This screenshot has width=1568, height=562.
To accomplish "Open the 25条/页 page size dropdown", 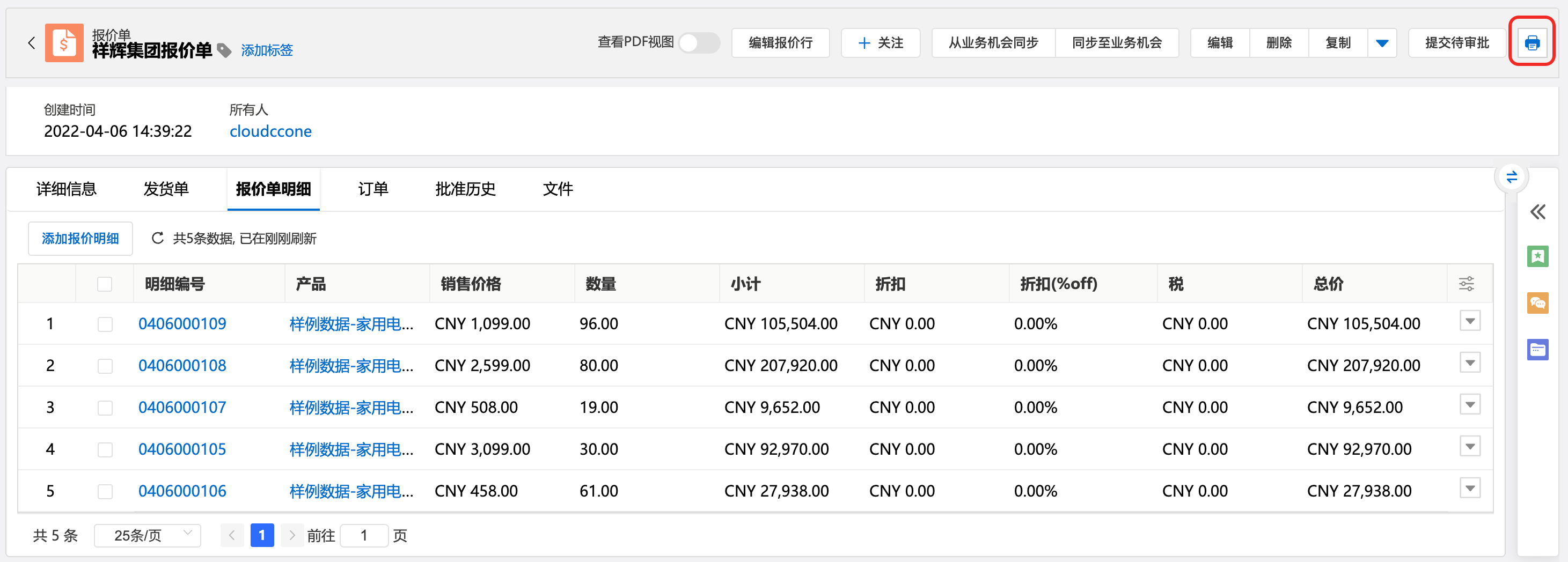I will (148, 535).
